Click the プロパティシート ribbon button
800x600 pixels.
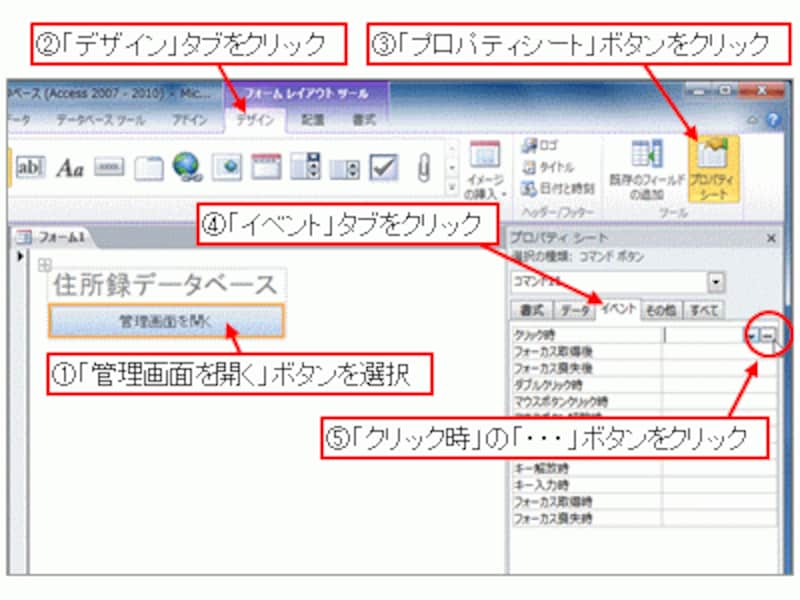pyautogui.click(x=713, y=169)
